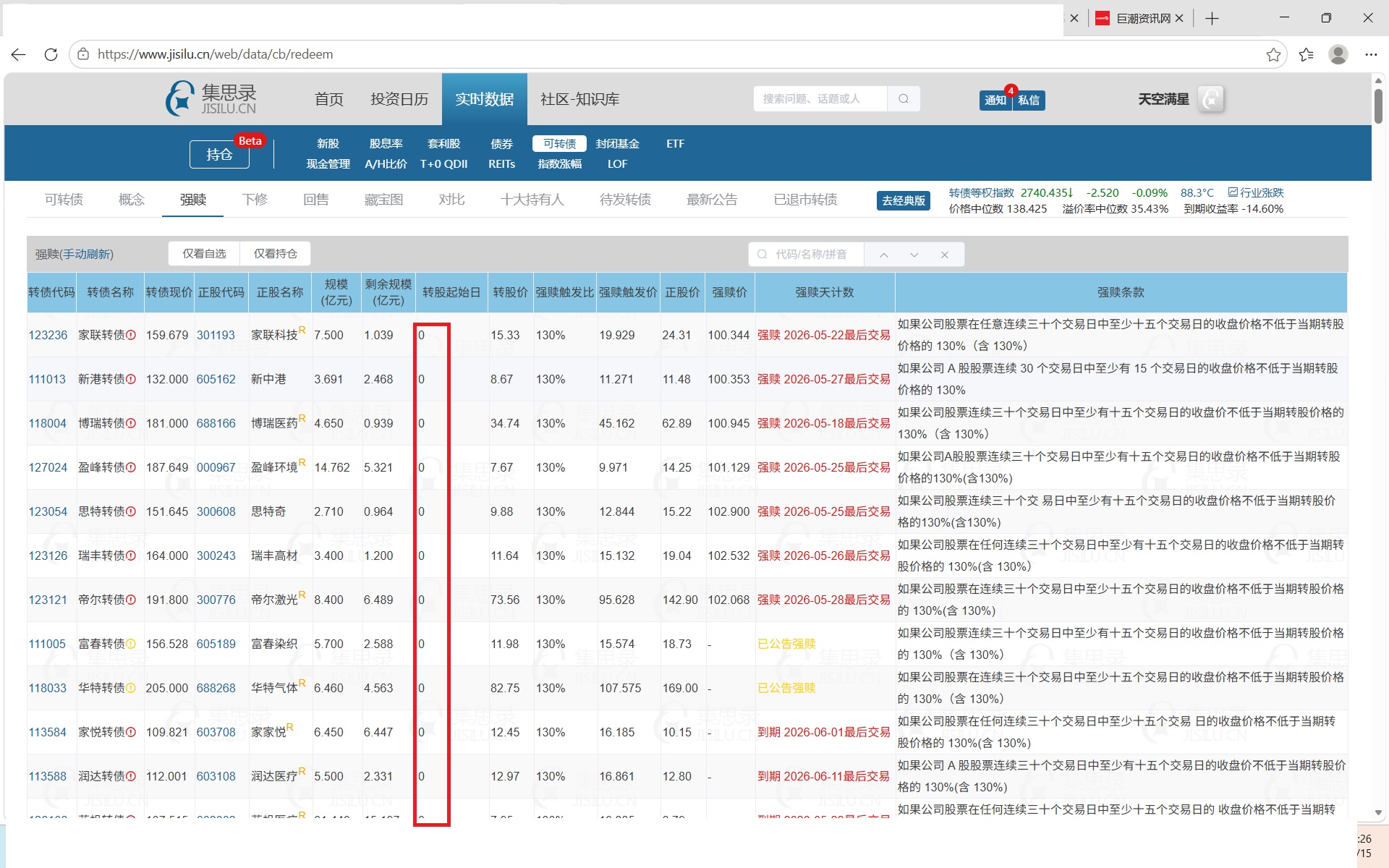Click the 天空满星 username
The height and width of the screenshot is (868, 1389).
[1163, 99]
